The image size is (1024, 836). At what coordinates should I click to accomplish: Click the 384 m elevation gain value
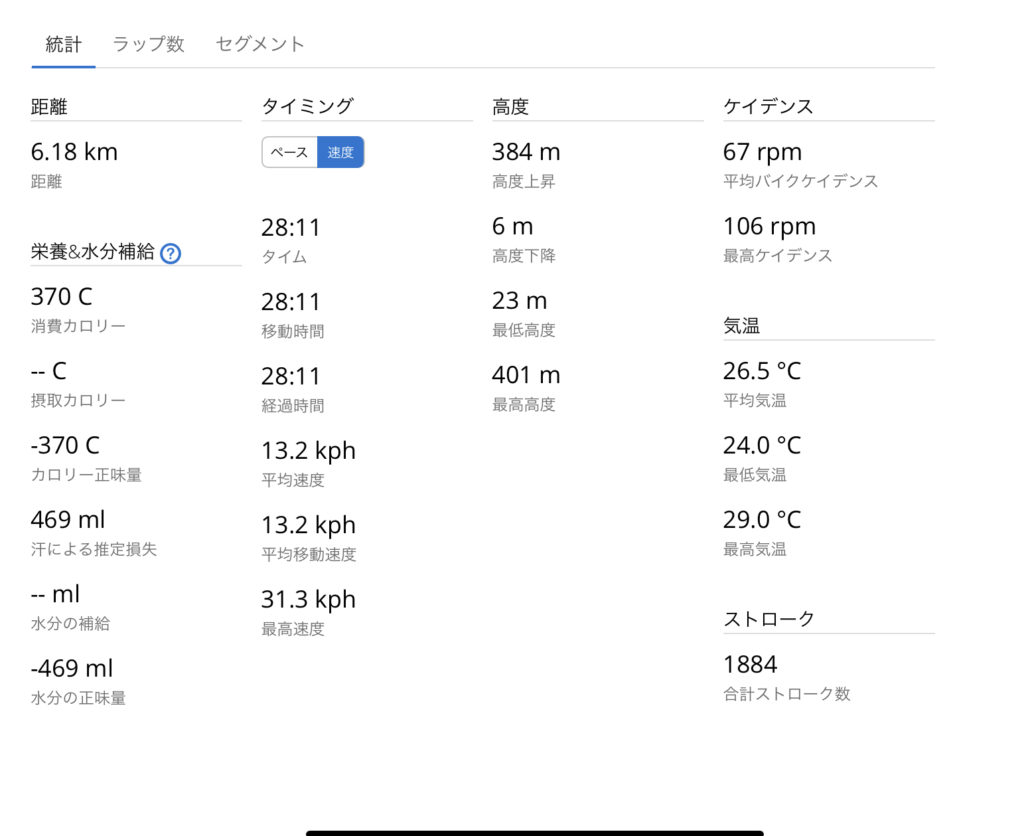click(x=526, y=152)
